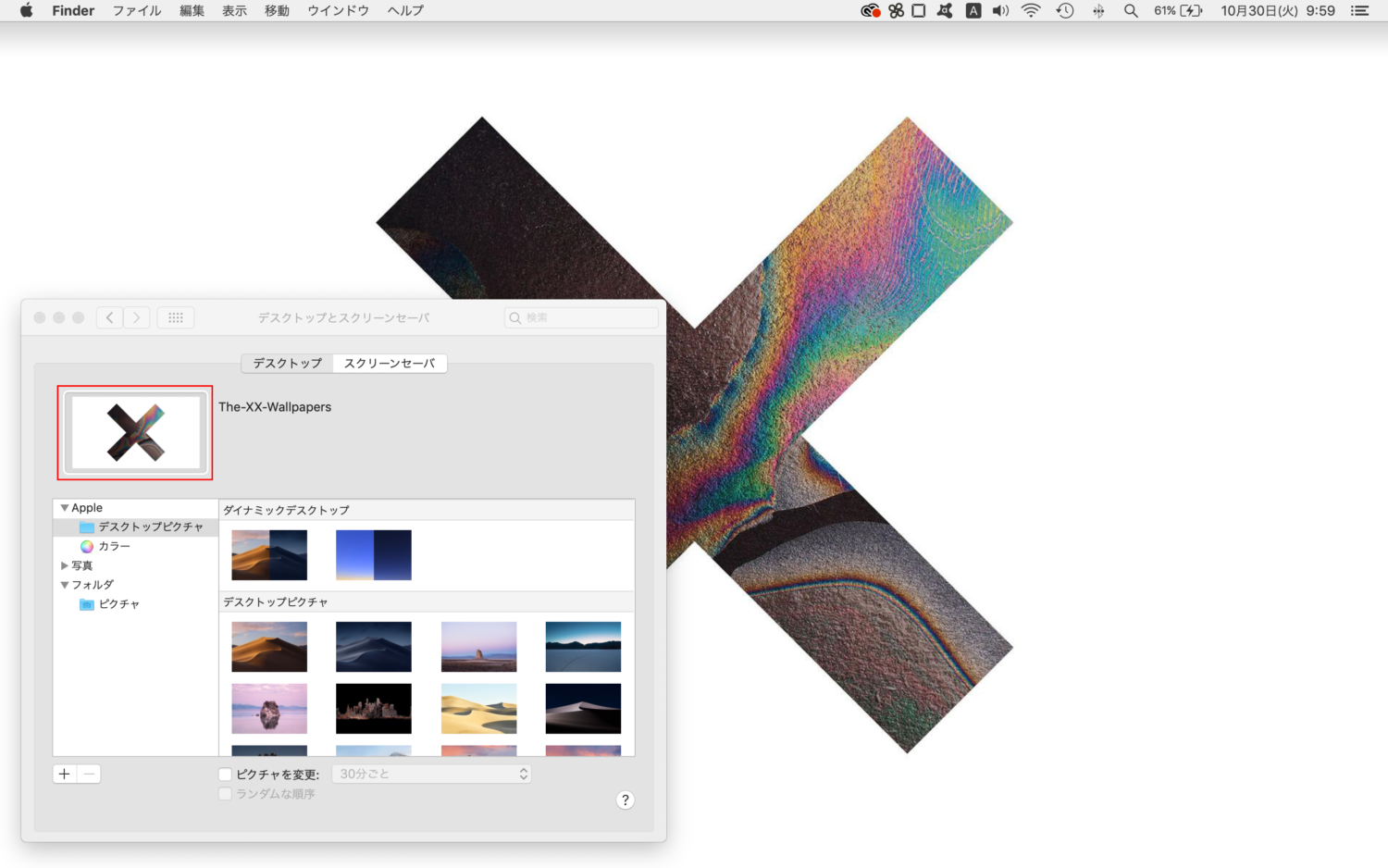Viewport: 1388px width, 868px height.
Task: Collapse the Apple section triangle
Action: point(64,508)
